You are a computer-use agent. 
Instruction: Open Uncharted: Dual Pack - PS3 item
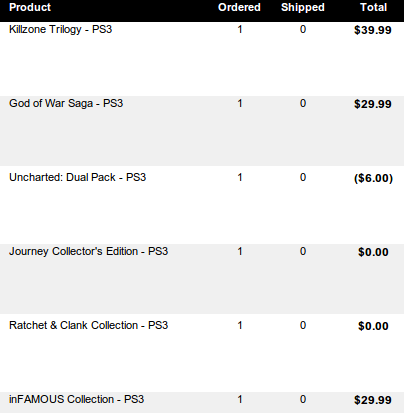(77, 177)
